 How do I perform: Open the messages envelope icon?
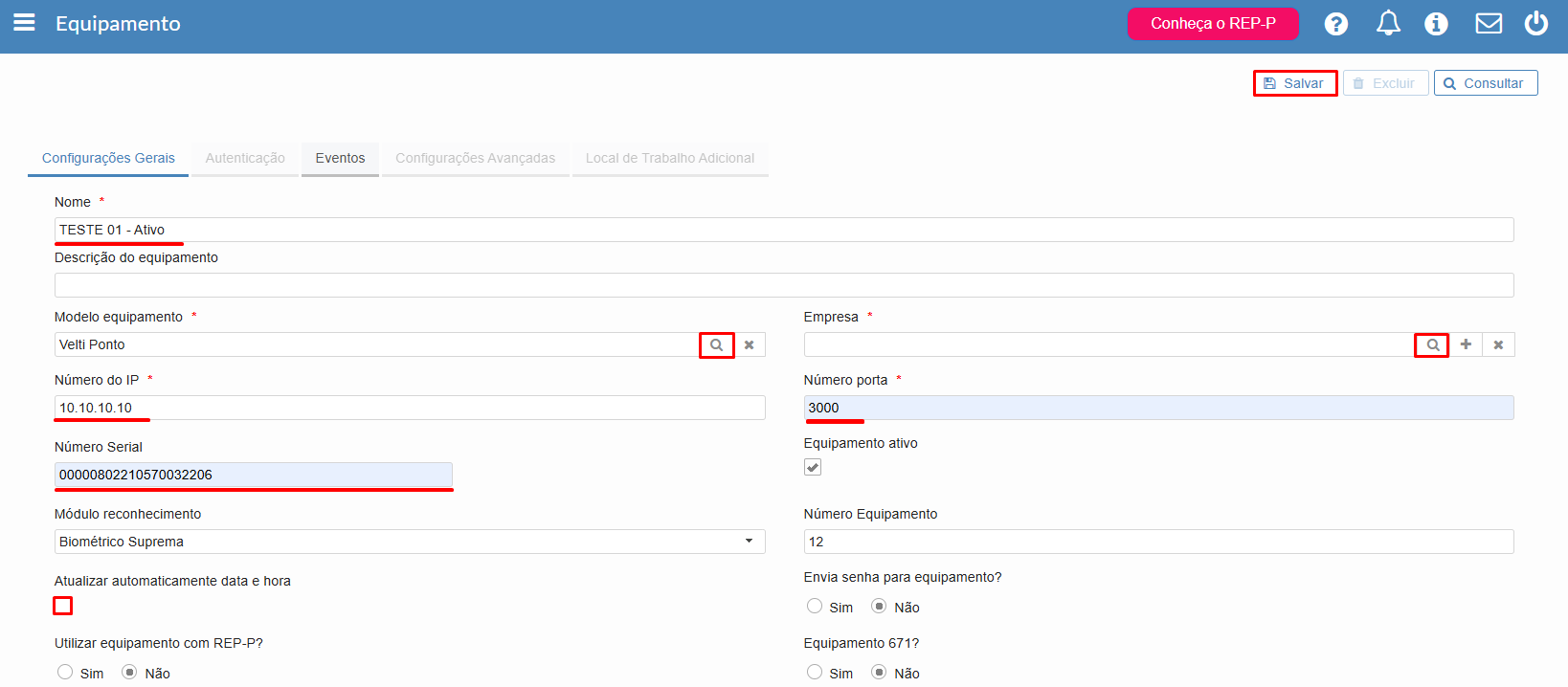1489,23
